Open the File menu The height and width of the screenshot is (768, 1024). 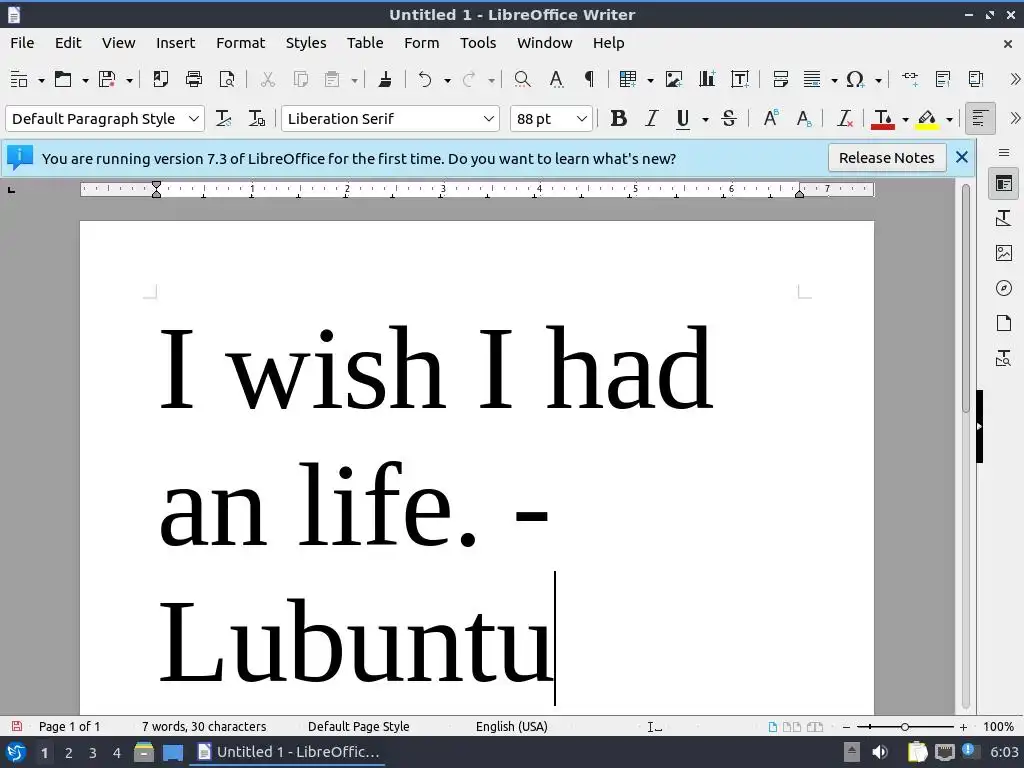(x=22, y=43)
